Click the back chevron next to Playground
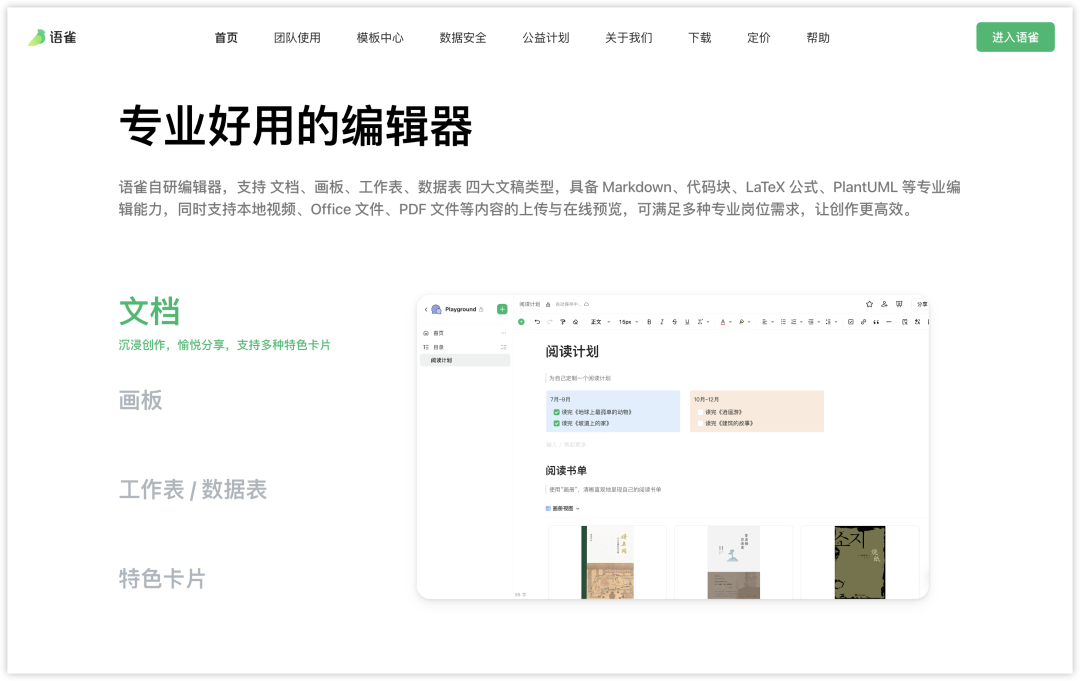 (x=426, y=309)
